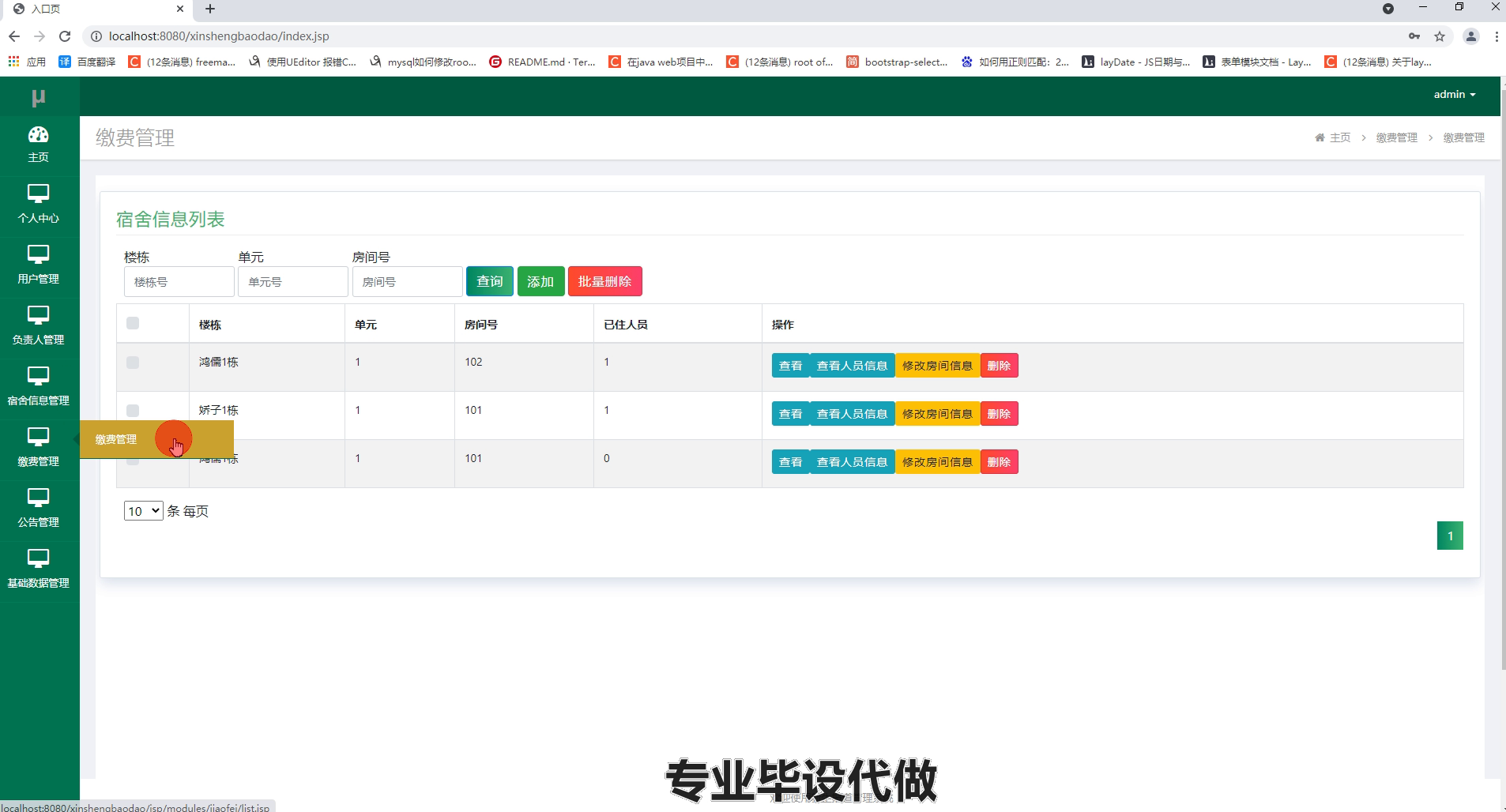
Task: Click 查看人员信息 in the third table row
Action: (x=853, y=462)
